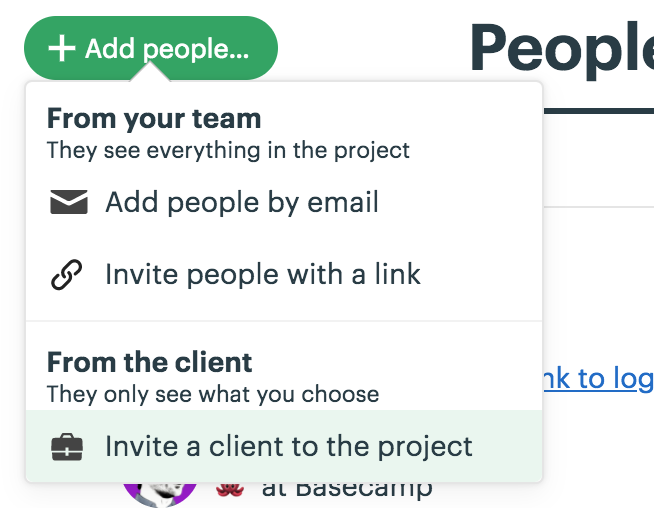Click the From the client heading

point(149,362)
